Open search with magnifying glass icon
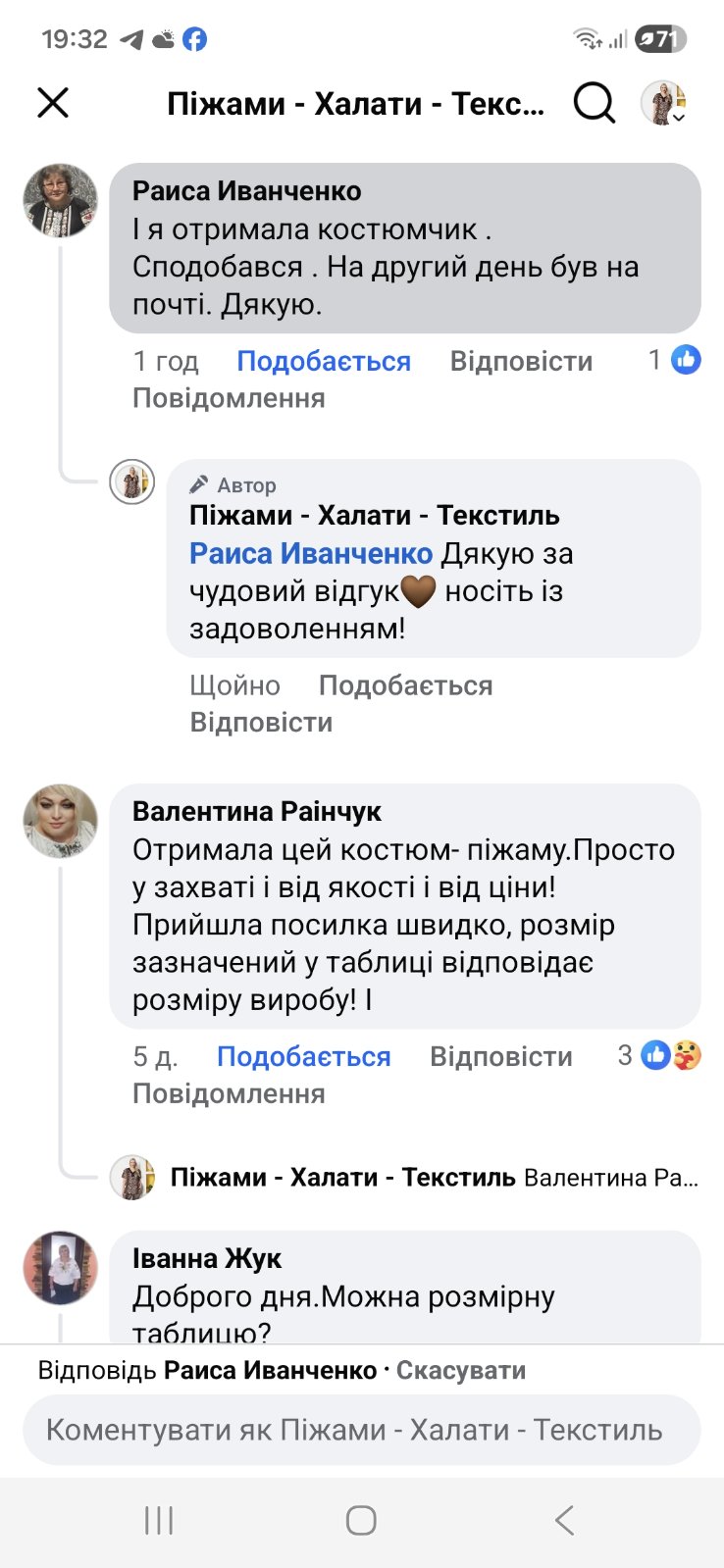 tap(594, 102)
